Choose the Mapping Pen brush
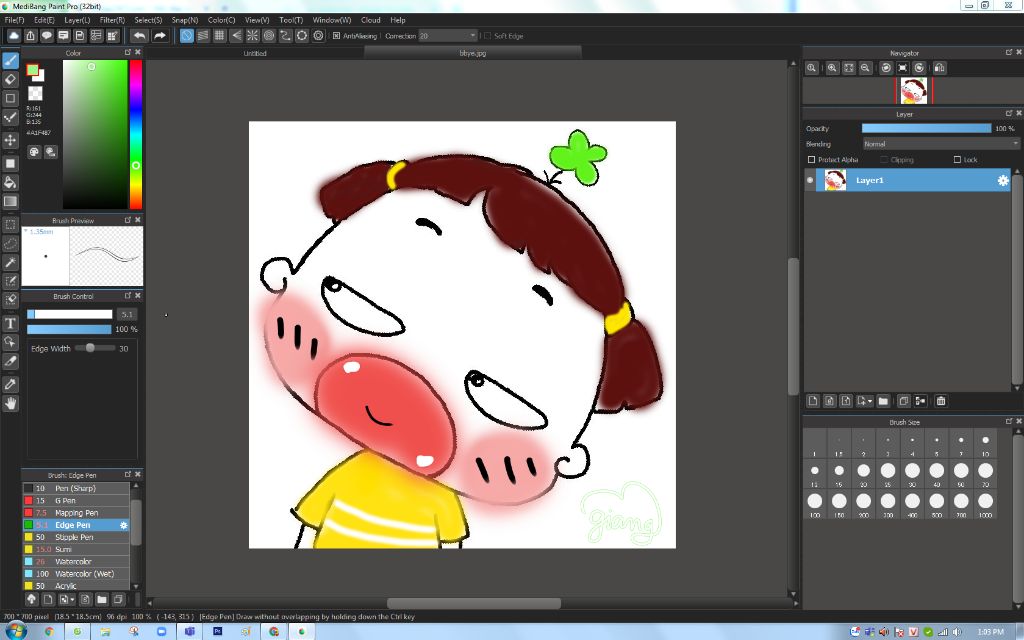This screenshot has width=1024, height=640. tap(76, 513)
